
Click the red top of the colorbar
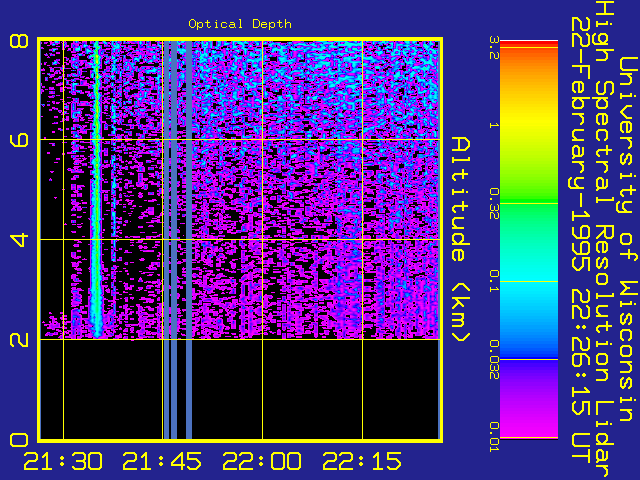529,44
